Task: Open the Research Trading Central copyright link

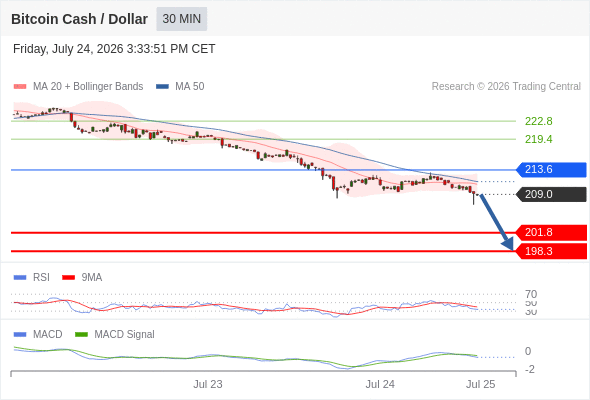Action: [506, 87]
